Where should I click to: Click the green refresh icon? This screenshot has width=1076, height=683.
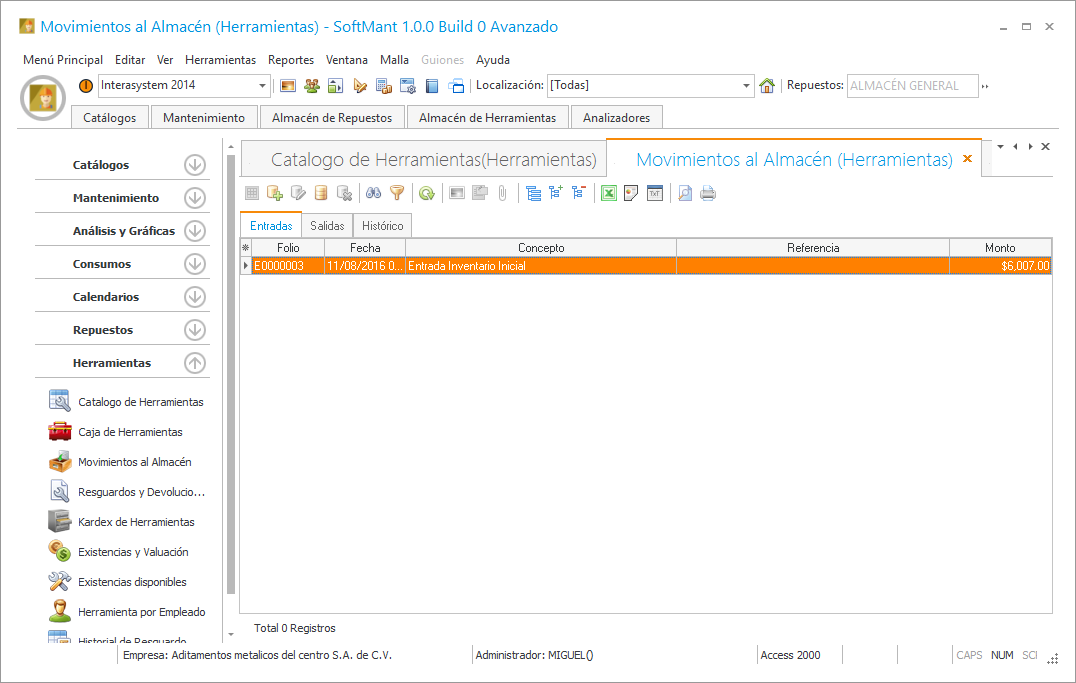(426, 194)
